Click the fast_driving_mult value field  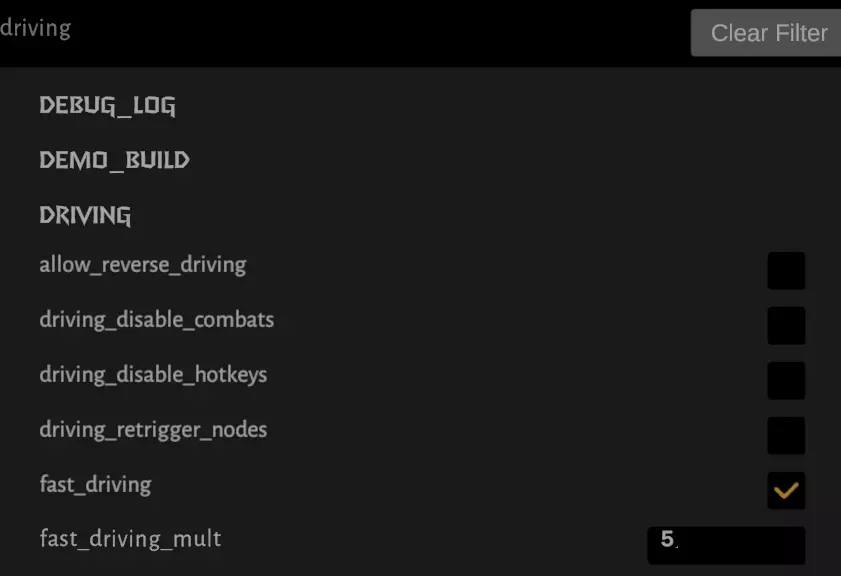point(725,545)
